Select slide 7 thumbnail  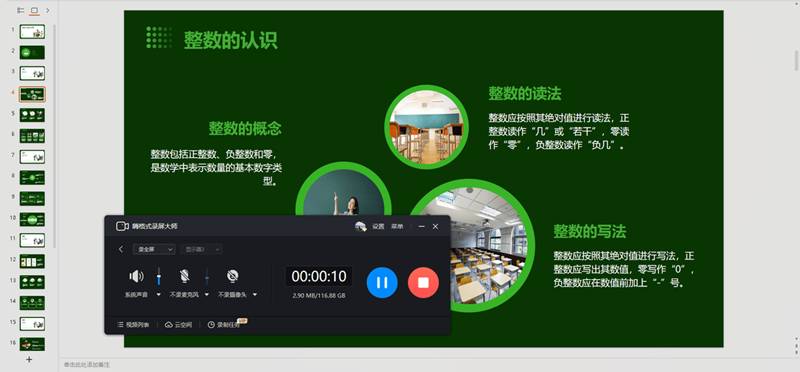coord(32,157)
